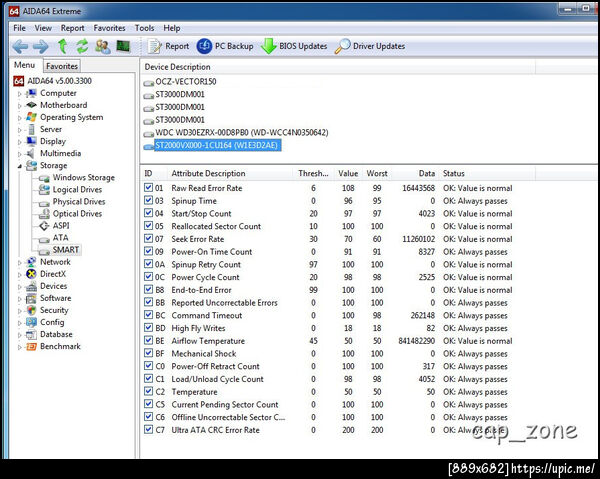
Task: Select the DirectX tree node
Action: point(53,274)
